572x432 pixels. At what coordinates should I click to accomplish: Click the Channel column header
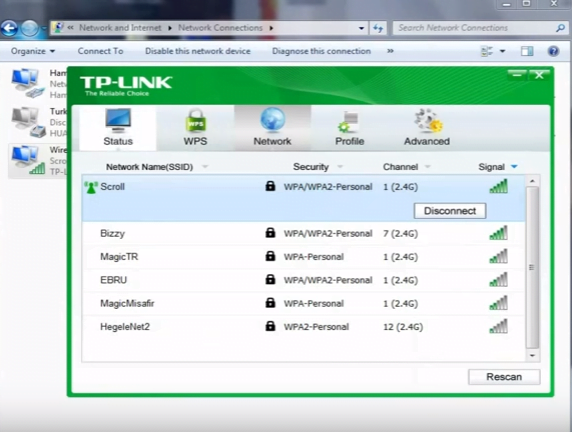[400, 167]
